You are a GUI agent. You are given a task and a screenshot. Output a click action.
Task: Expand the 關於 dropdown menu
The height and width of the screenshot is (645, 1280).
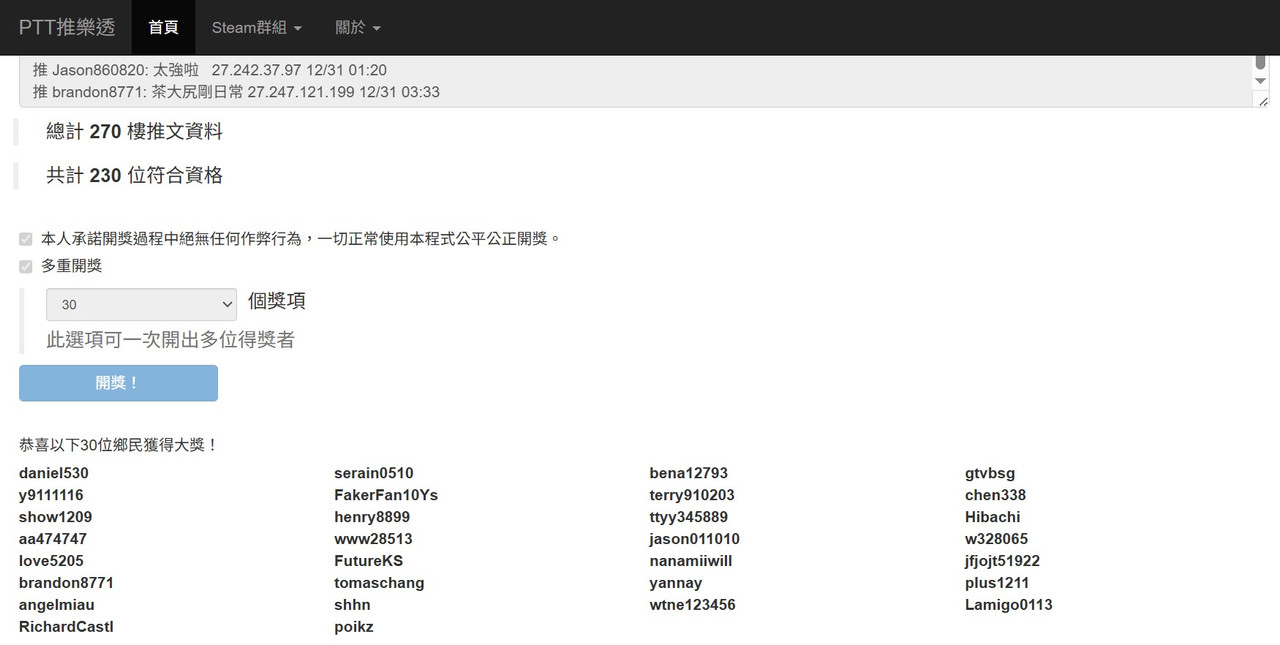pyautogui.click(x=358, y=27)
